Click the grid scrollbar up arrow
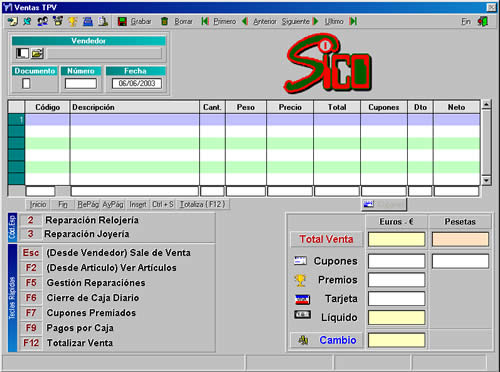Image resolution: width=500 pixels, height=372 pixels. click(x=486, y=104)
